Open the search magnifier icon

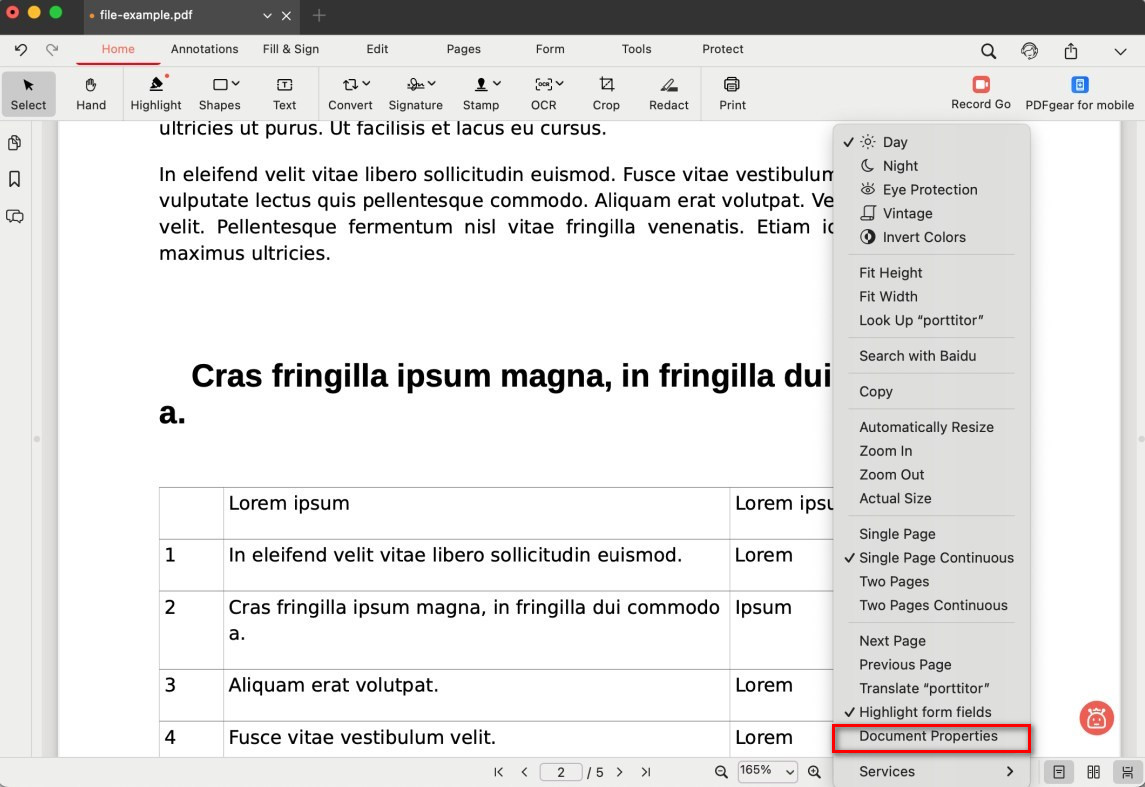coord(988,51)
